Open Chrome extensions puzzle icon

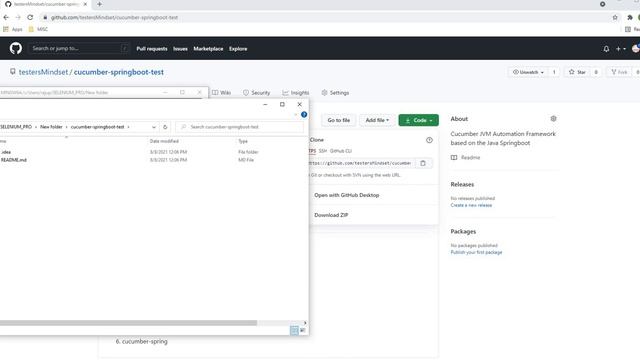click(x=630, y=18)
